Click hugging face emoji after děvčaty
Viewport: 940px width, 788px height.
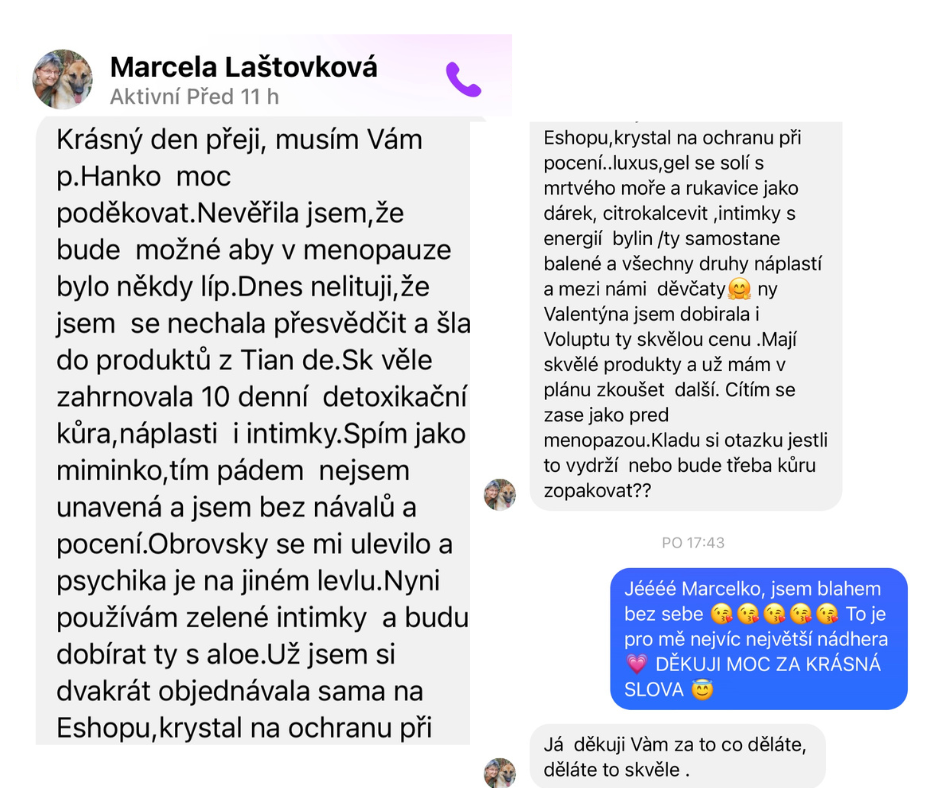[x=739, y=289]
